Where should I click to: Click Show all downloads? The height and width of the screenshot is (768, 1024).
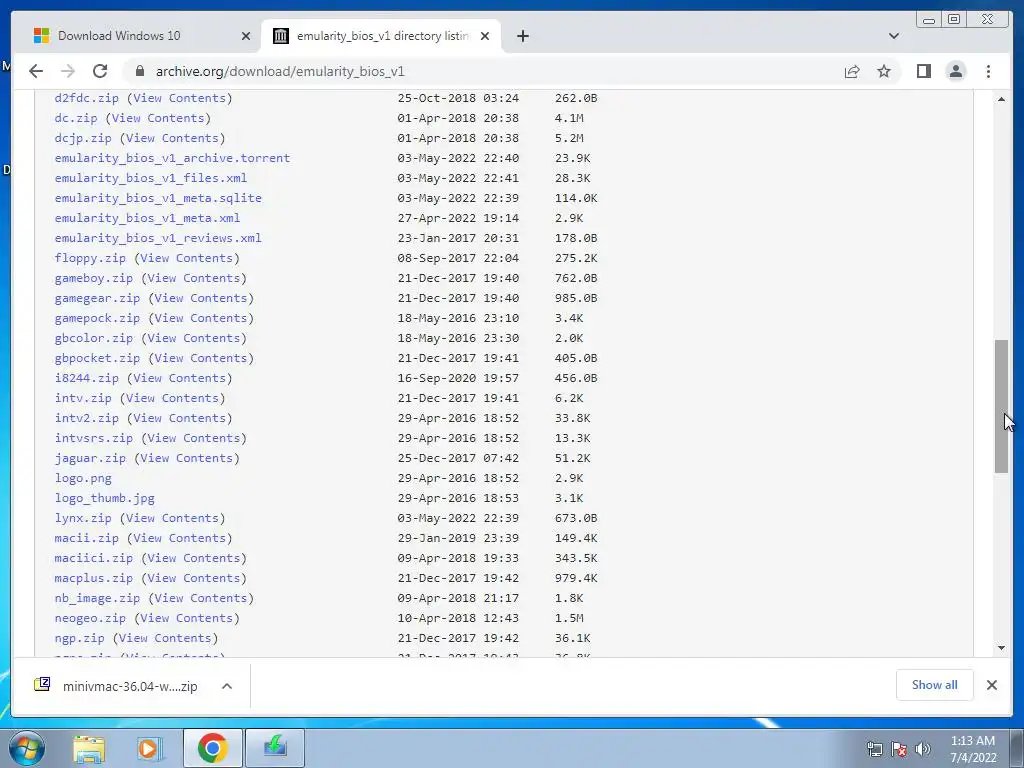pyautogui.click(x=935, y=684)
